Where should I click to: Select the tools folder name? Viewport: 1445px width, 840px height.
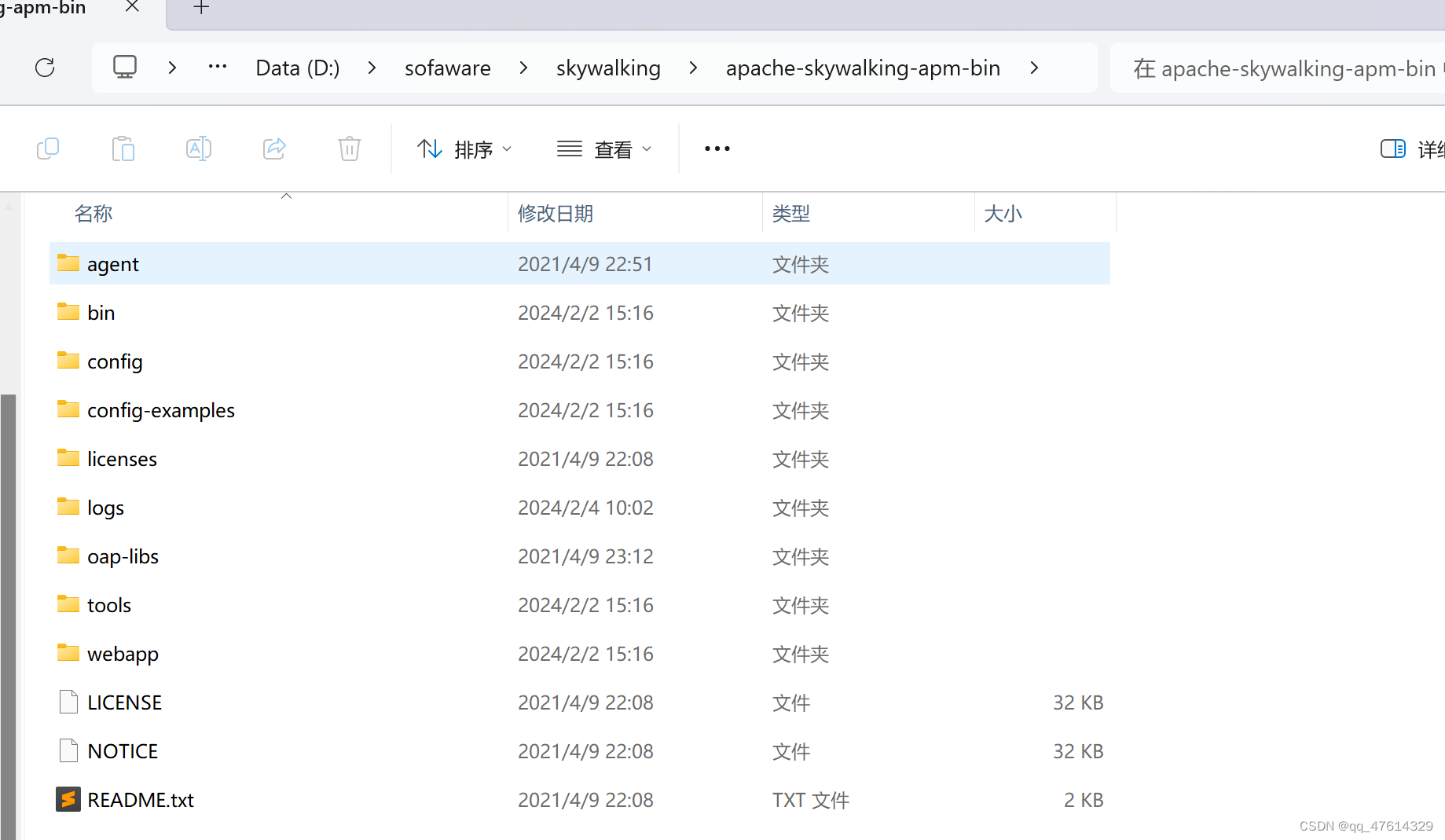click(109, 605)
